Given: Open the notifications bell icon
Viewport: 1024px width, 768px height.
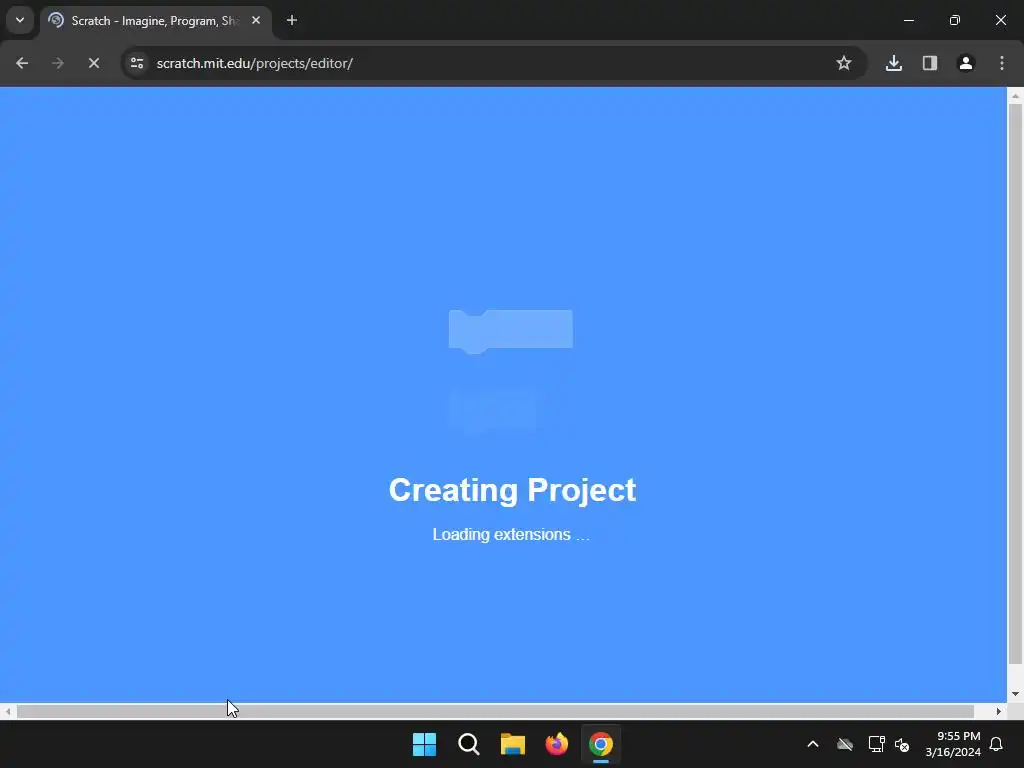Looking at the screenshot, I should [997, 744].
